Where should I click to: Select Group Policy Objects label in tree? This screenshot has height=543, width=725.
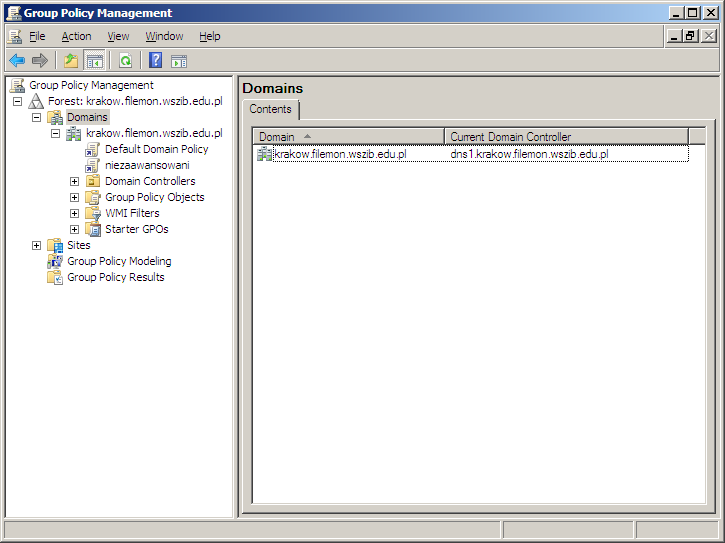pyautogui.click(x=155, y=197)
